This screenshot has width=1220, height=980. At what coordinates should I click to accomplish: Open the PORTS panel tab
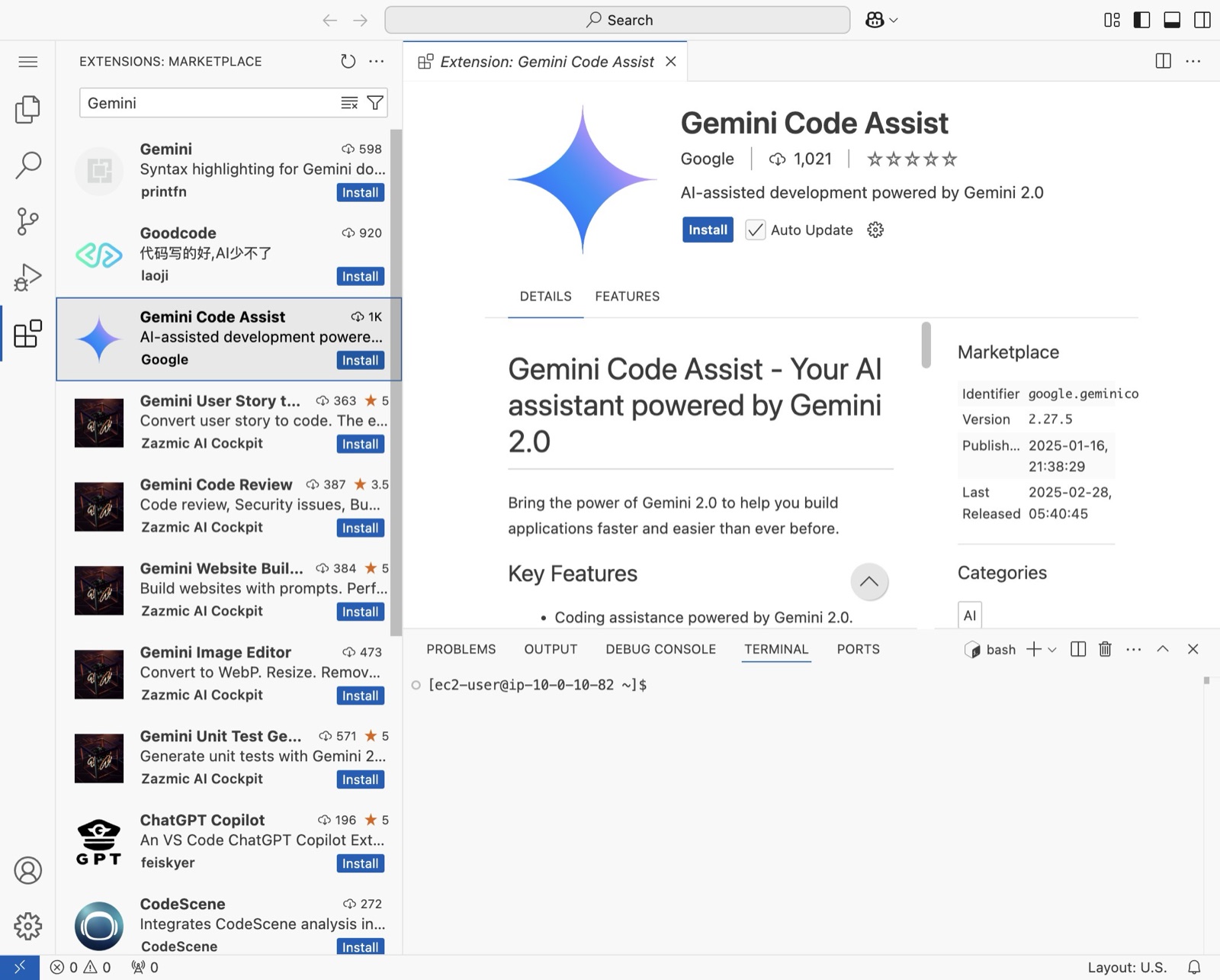pos(858,649)
